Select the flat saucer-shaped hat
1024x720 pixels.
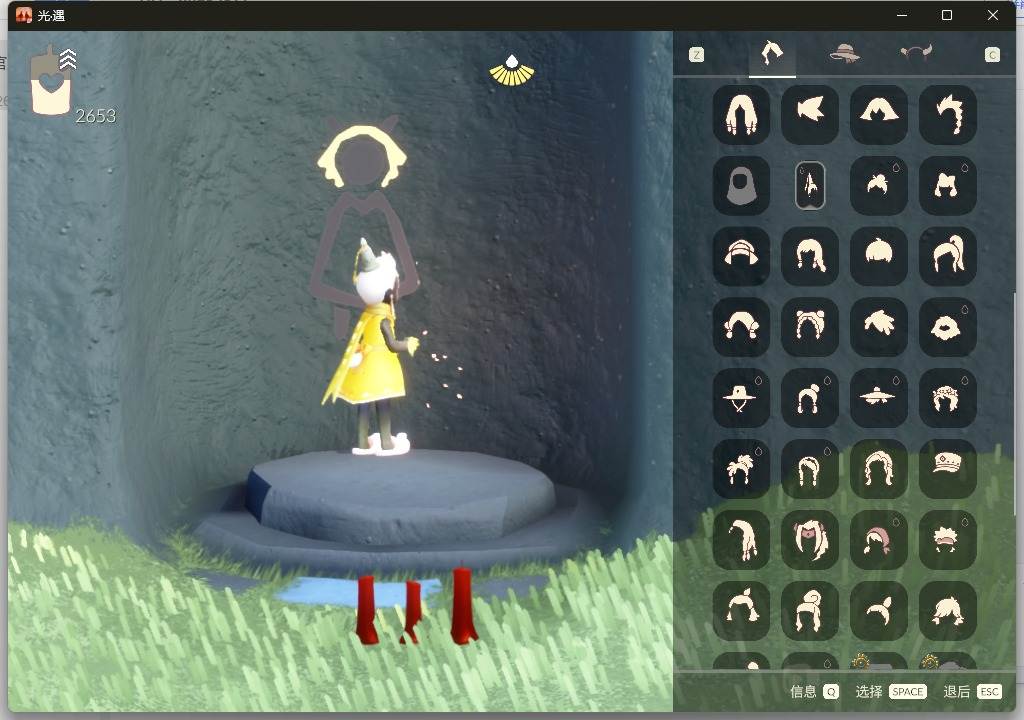(879, 398)
